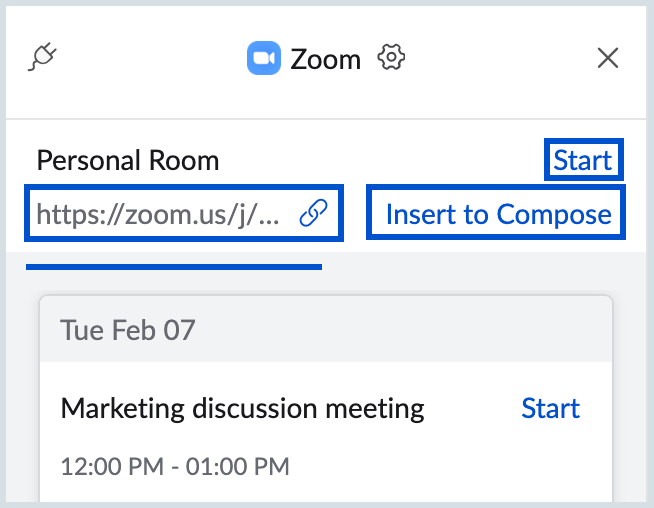Click blank space between meeting title and Start
Screen dimensions: 654x508
tap(470, 408)
